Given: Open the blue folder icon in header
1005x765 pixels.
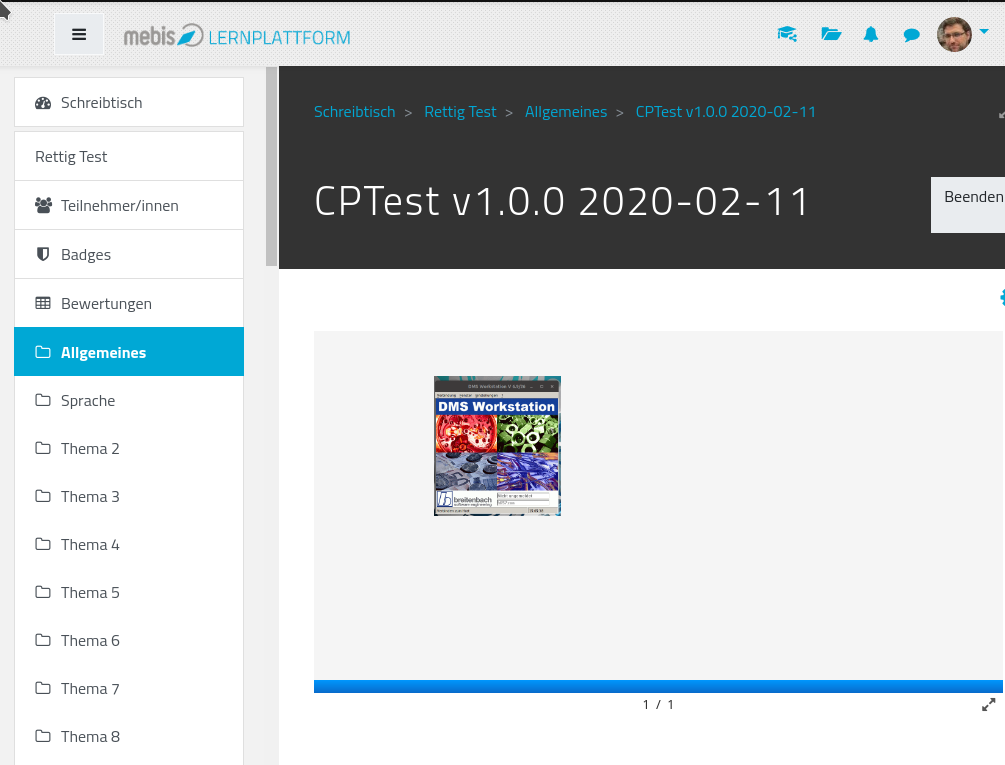Looking at the screenshot, I should click(831, 34).
